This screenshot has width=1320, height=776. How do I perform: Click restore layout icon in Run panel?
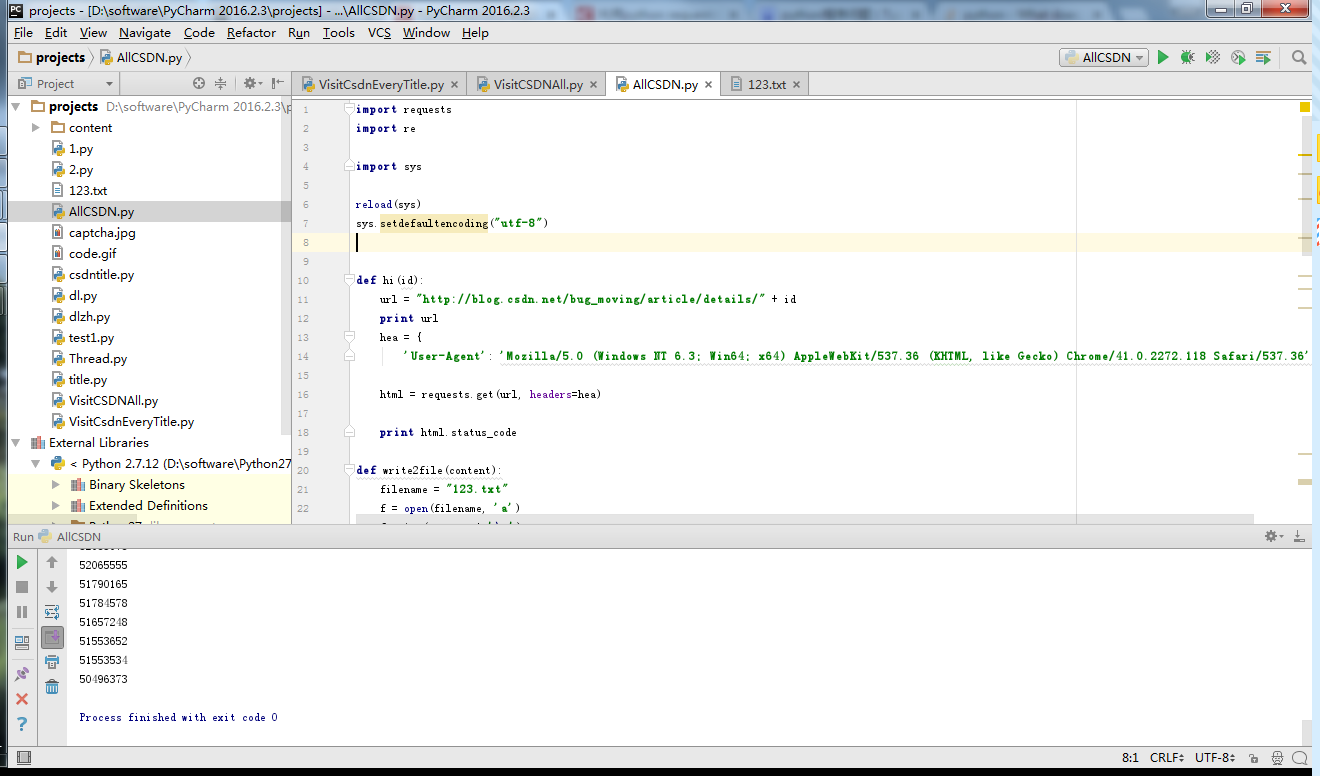(22, 642)
